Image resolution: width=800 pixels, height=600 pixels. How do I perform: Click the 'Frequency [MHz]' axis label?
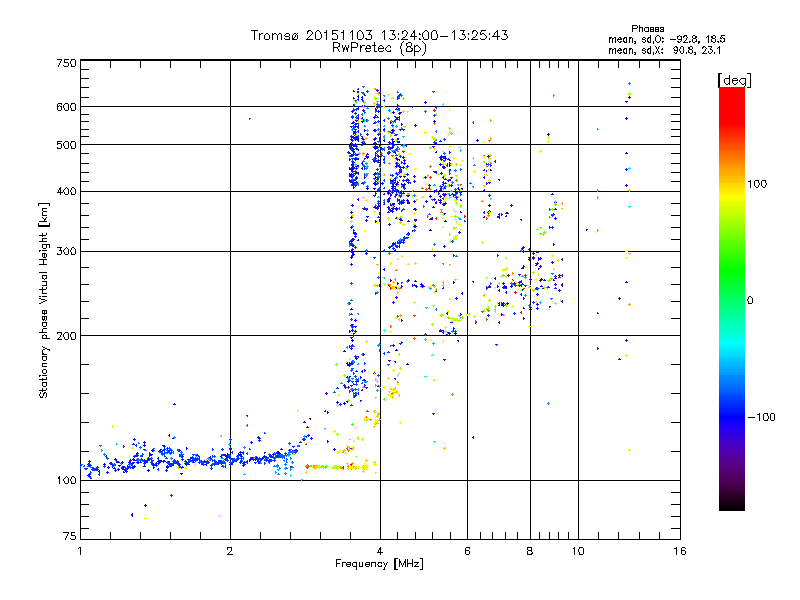[379, 564]
